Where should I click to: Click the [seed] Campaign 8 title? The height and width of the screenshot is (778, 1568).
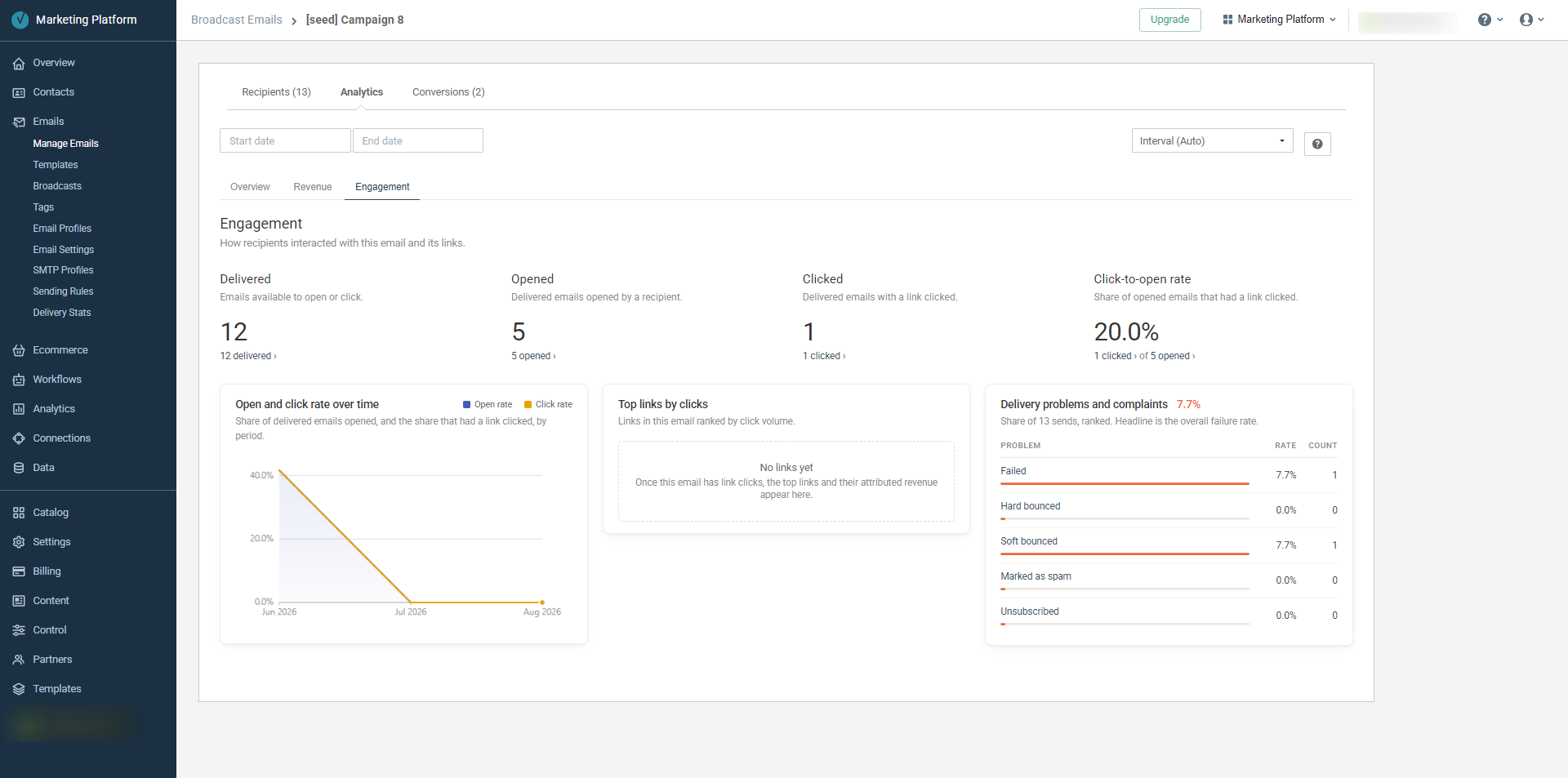[354, 20]
